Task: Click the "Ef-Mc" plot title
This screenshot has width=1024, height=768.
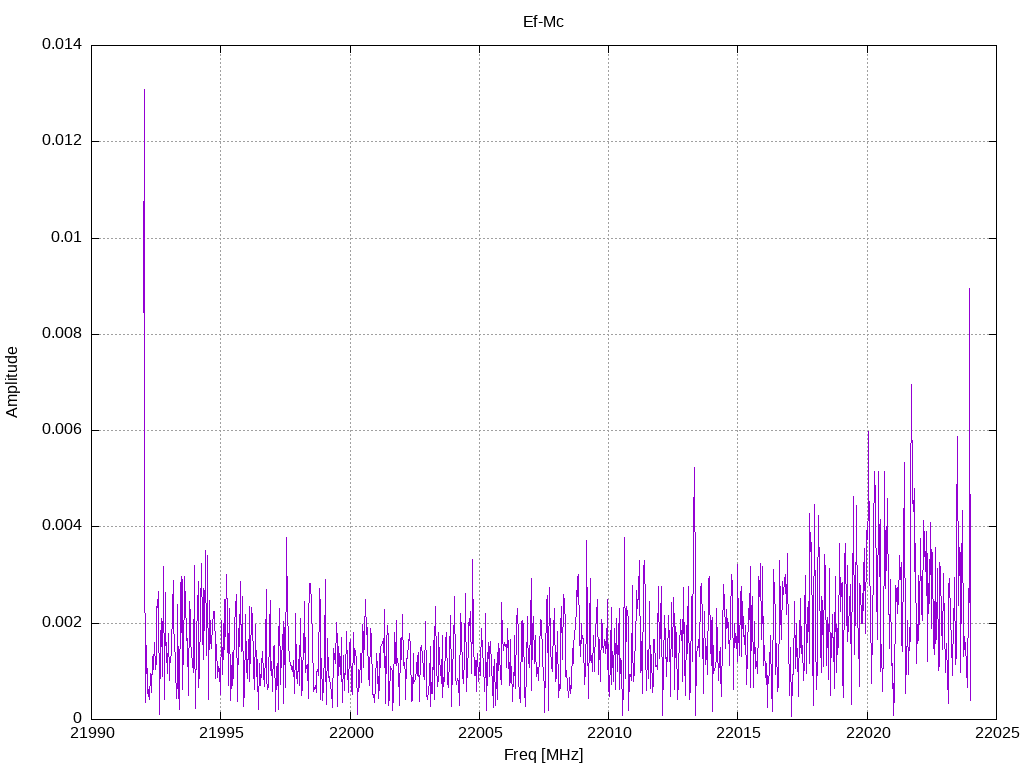Action: (x=543, y=22)
